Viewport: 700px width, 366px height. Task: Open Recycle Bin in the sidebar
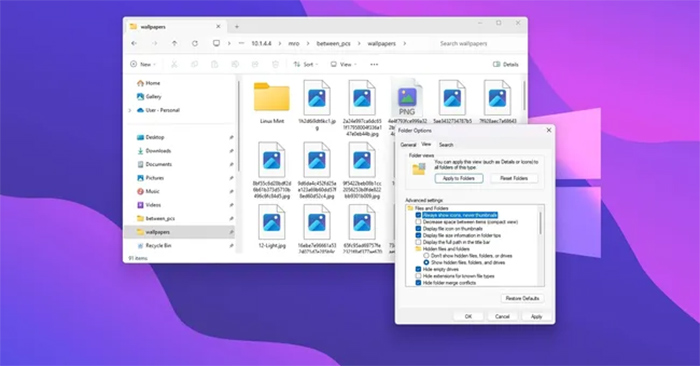pos(154,245)
